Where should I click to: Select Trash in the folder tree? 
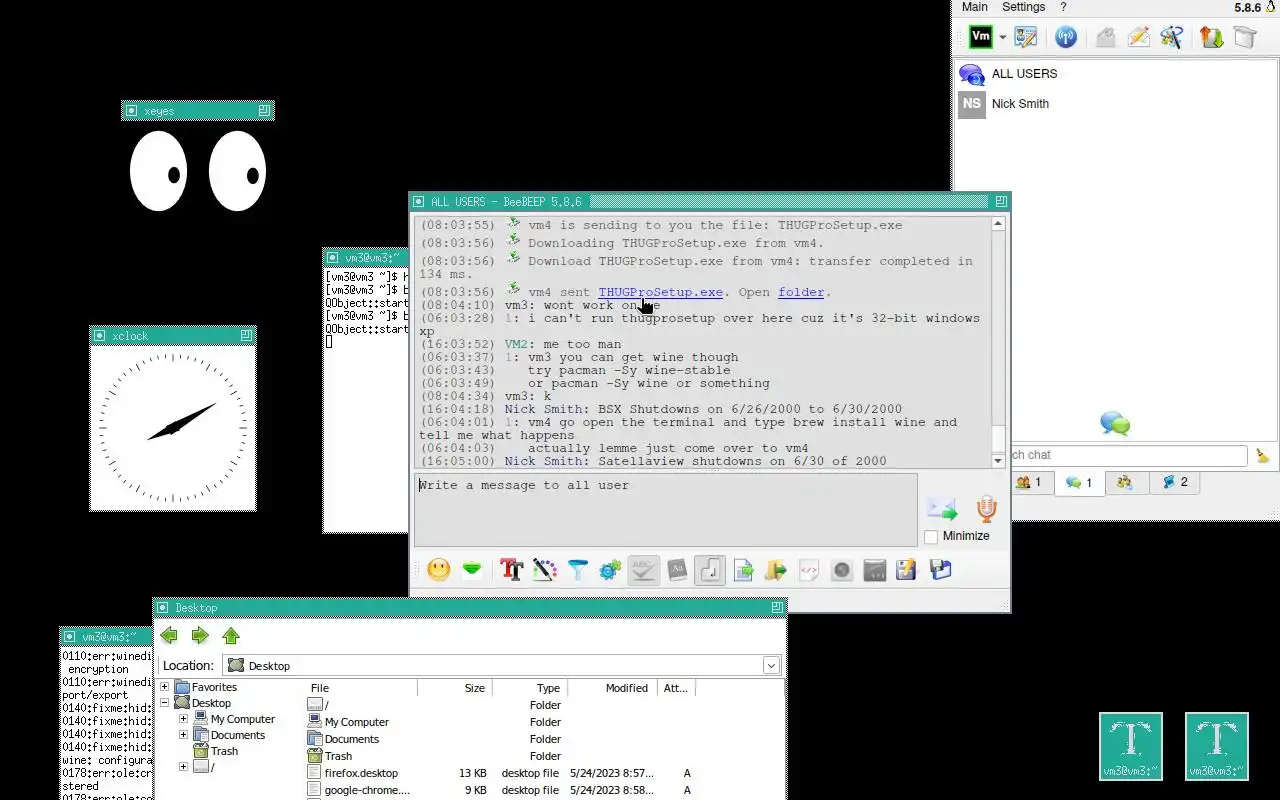[224, 751]
